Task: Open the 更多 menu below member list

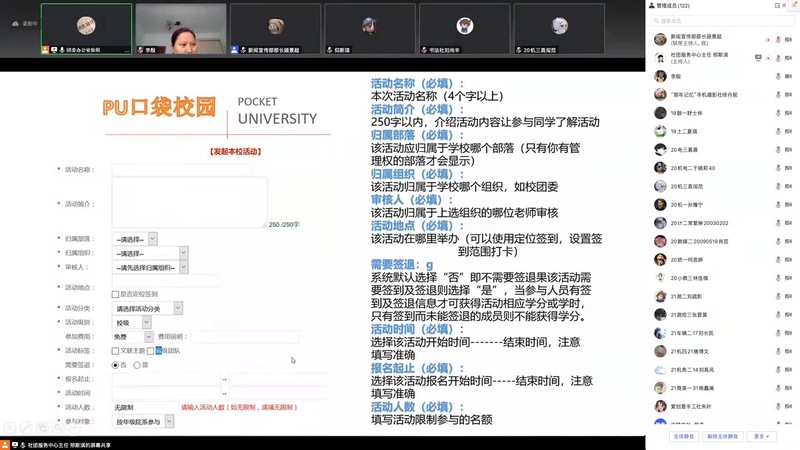Action: coord(760,437)
